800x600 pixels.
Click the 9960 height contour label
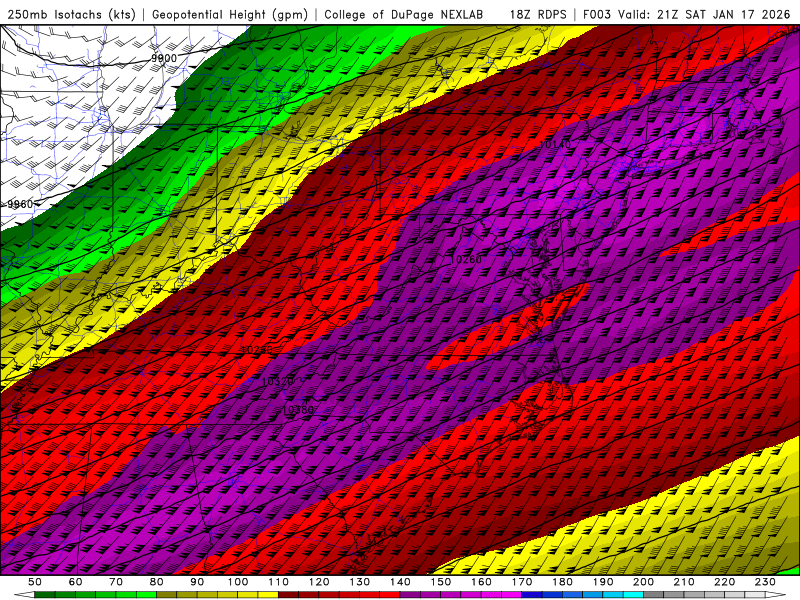20,204
